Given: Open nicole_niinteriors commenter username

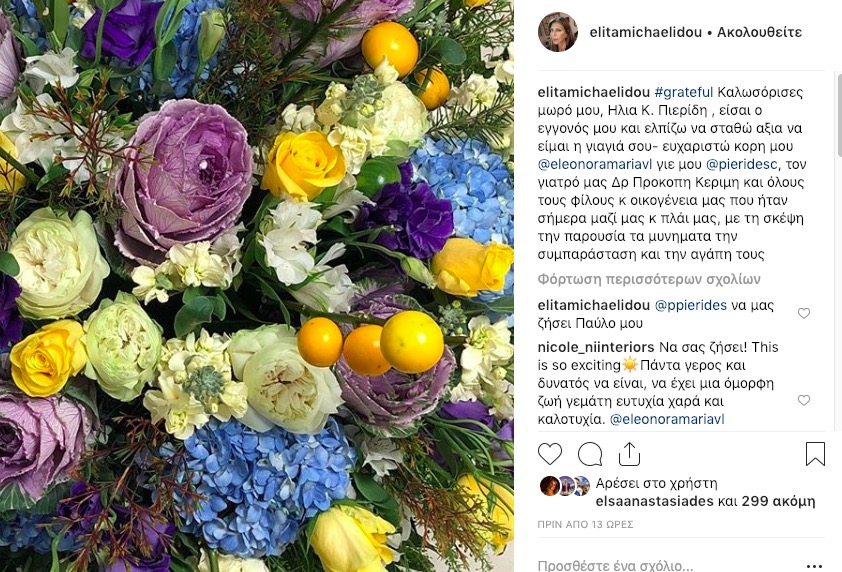Looking at the screenshot, I should pyautogui.click(x=596, y=347).
